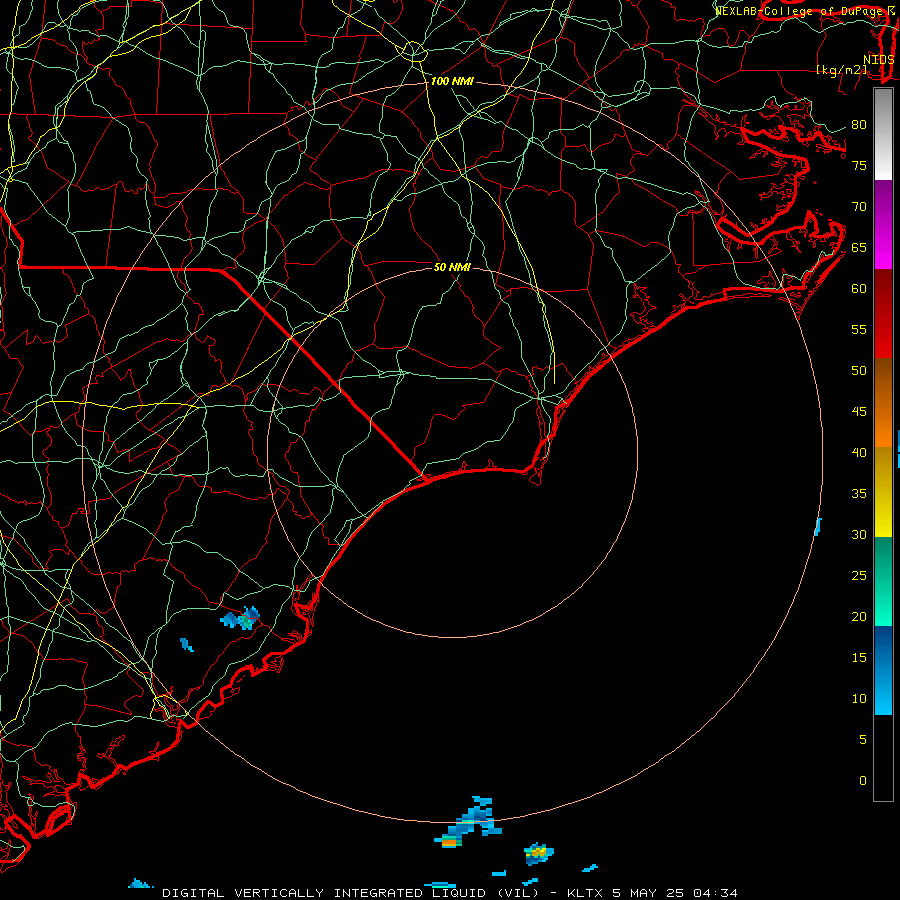This screenshot has width=900, height=900.
Task: Pick the green segment of the color bar
Action: click(883, 581)
